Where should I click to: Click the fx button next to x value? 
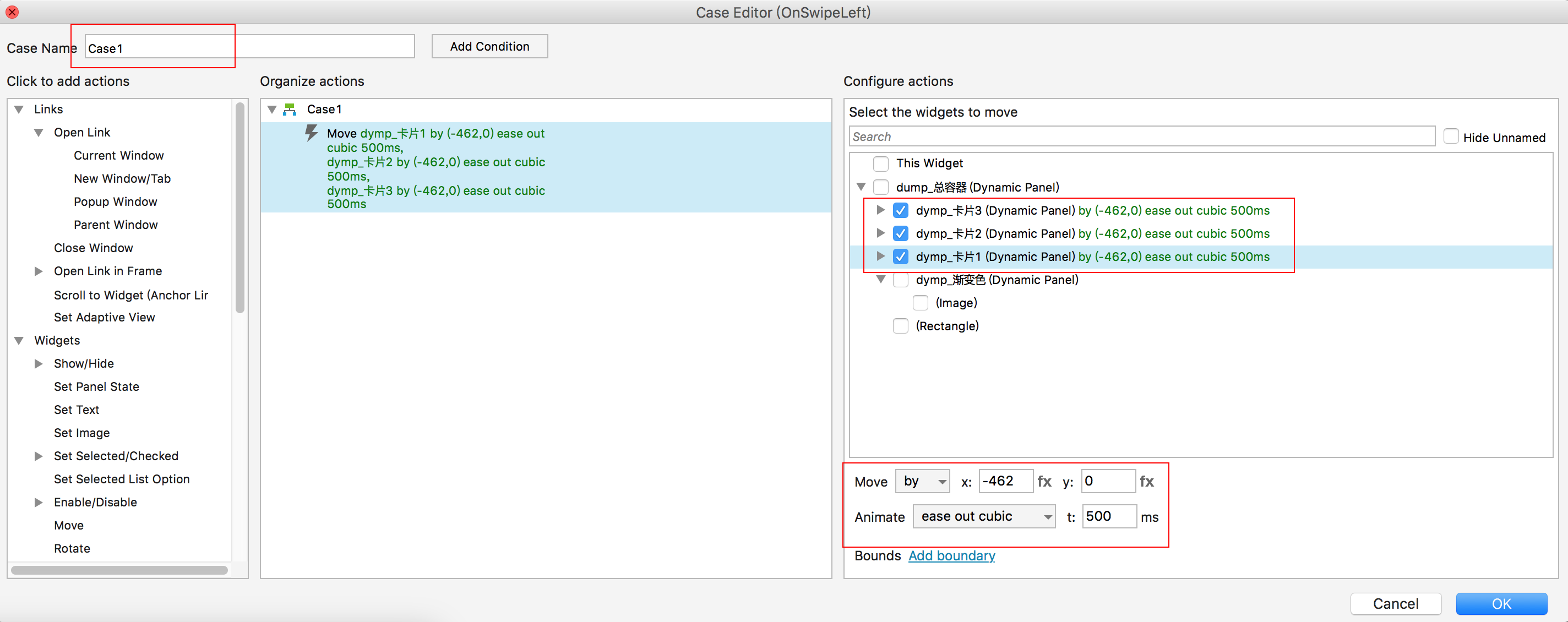[1044, 482]
